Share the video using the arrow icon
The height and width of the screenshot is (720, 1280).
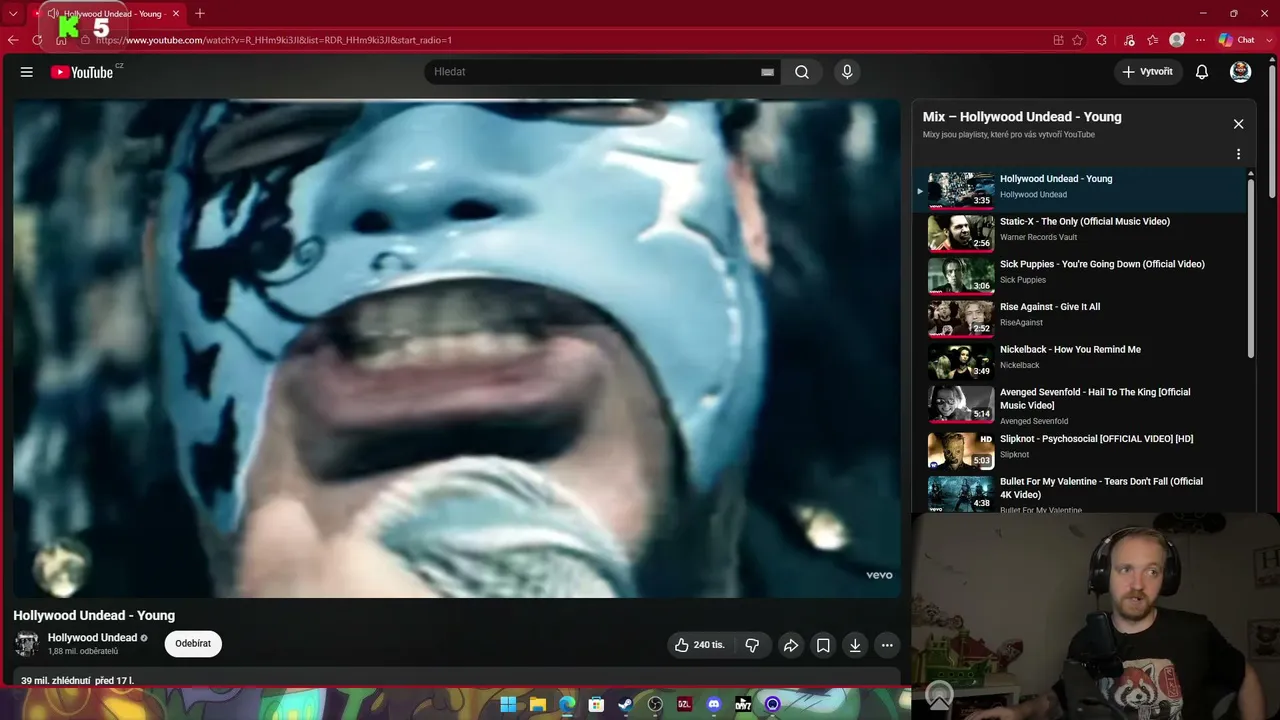pyautogui.click(x=790, y=645)
